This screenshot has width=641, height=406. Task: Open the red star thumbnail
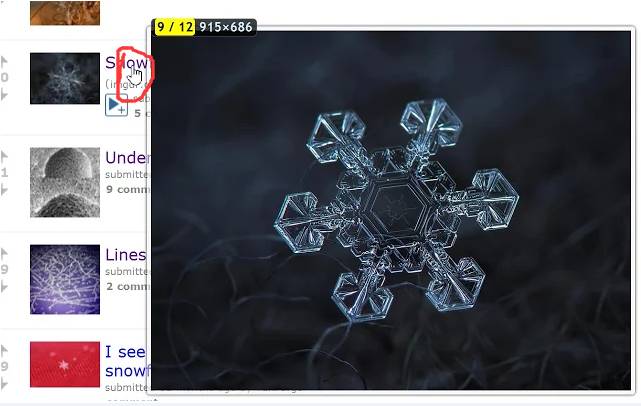tap(65, 364)
